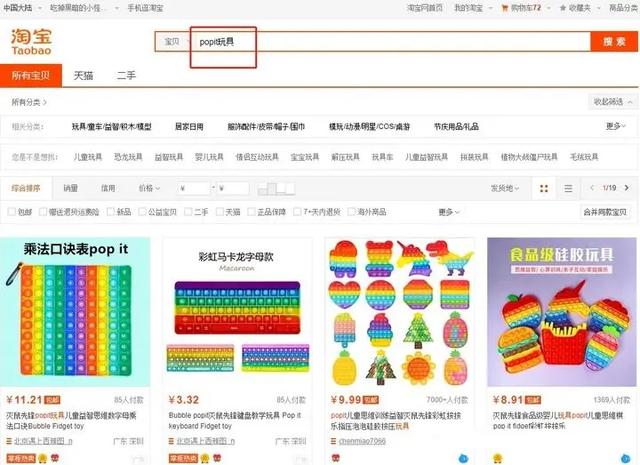
Task: Expand the 发货地 location dropdown
Action: 505,188
